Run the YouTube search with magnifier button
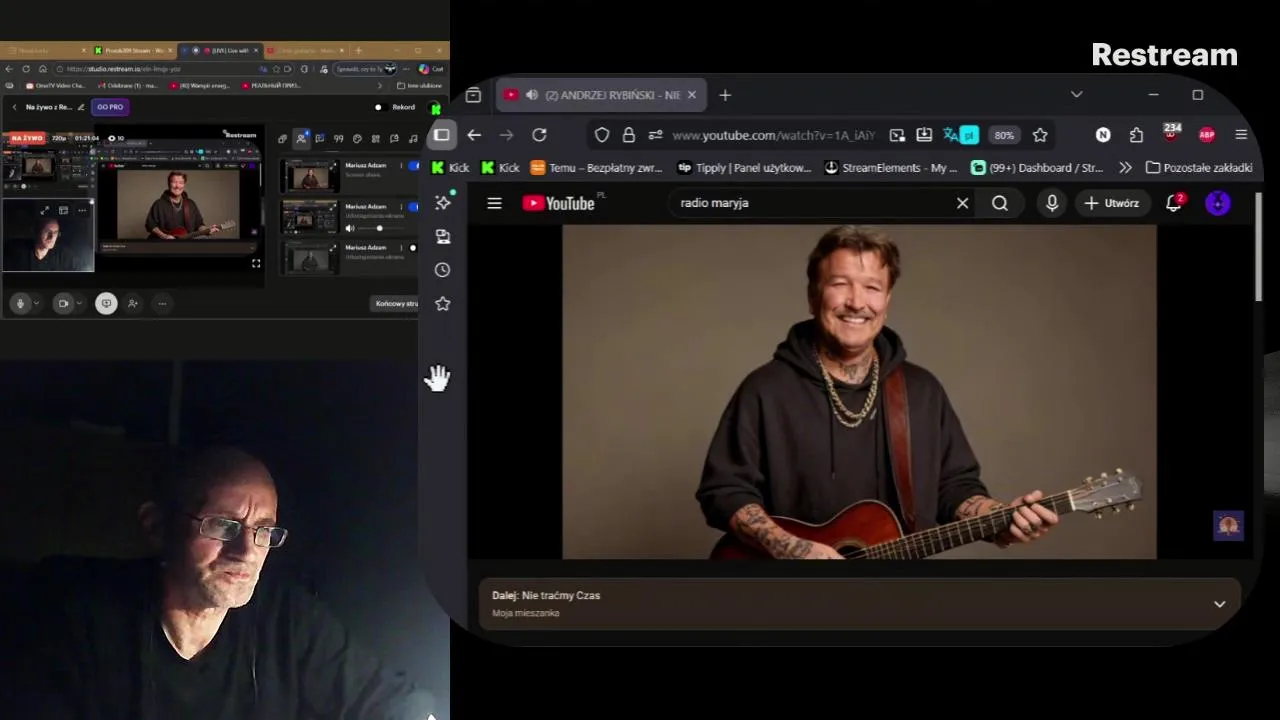This screenshot has height=720, width=1280. [1000, 203]
